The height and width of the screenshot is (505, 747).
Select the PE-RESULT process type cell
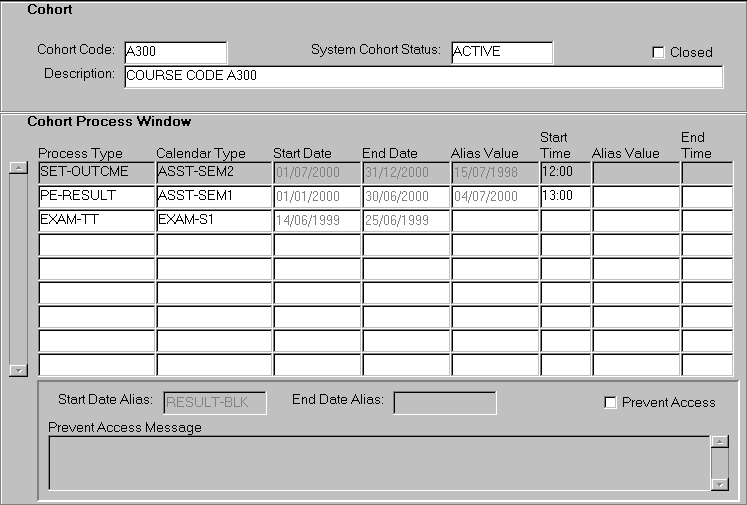pos(96,196)
